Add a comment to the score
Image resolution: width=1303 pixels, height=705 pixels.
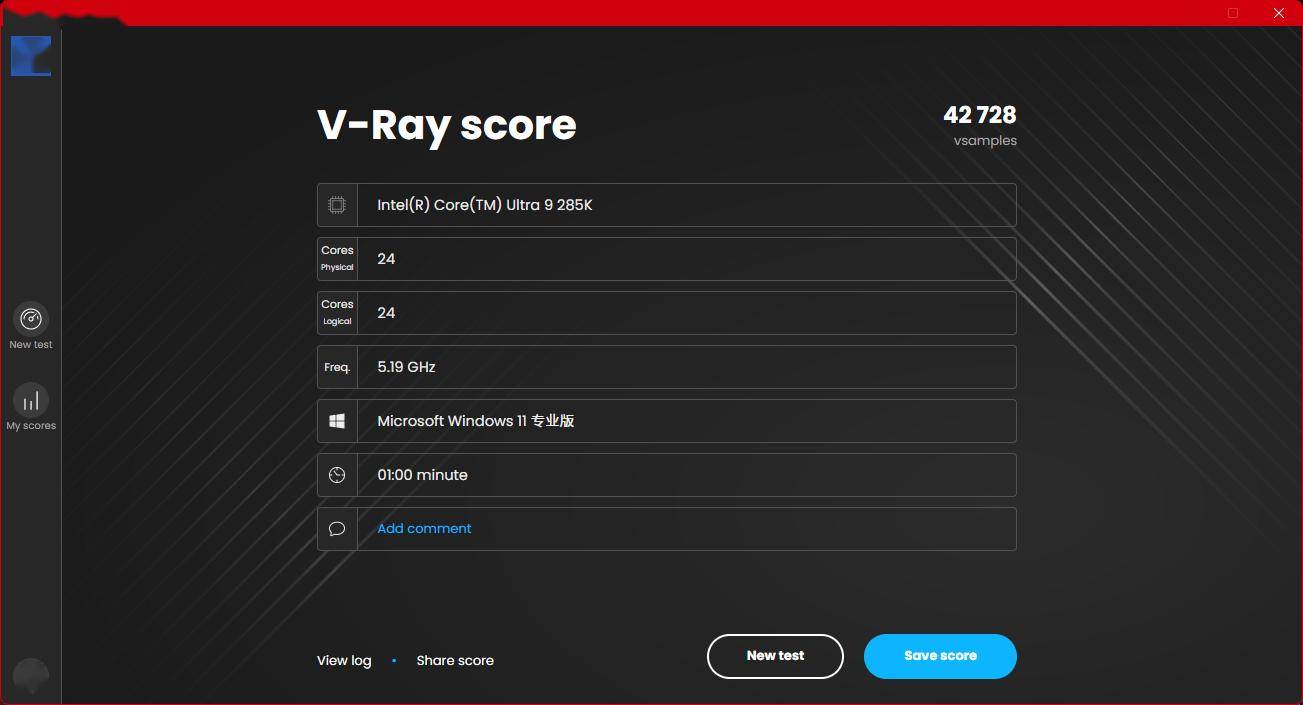(424, 529)
